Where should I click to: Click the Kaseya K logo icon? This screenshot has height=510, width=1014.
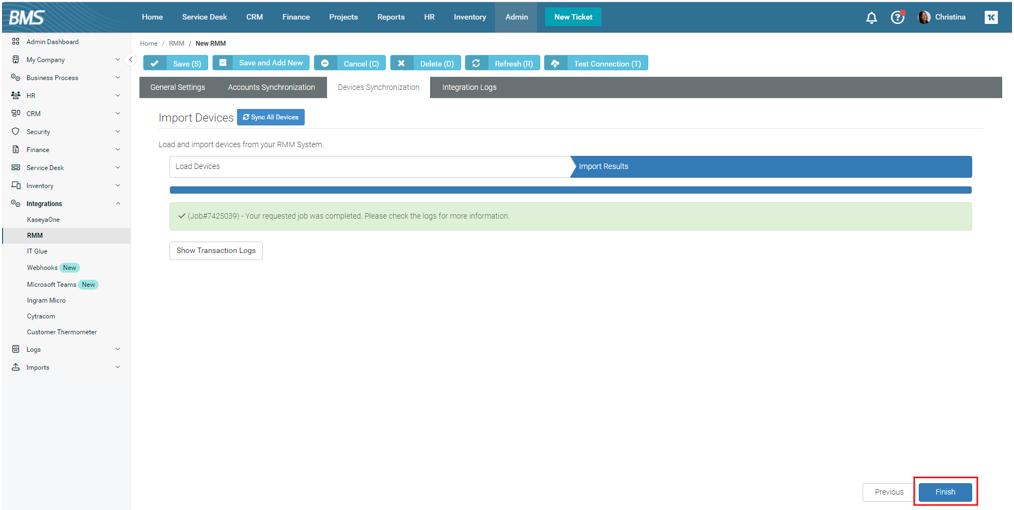coord(990,17)
